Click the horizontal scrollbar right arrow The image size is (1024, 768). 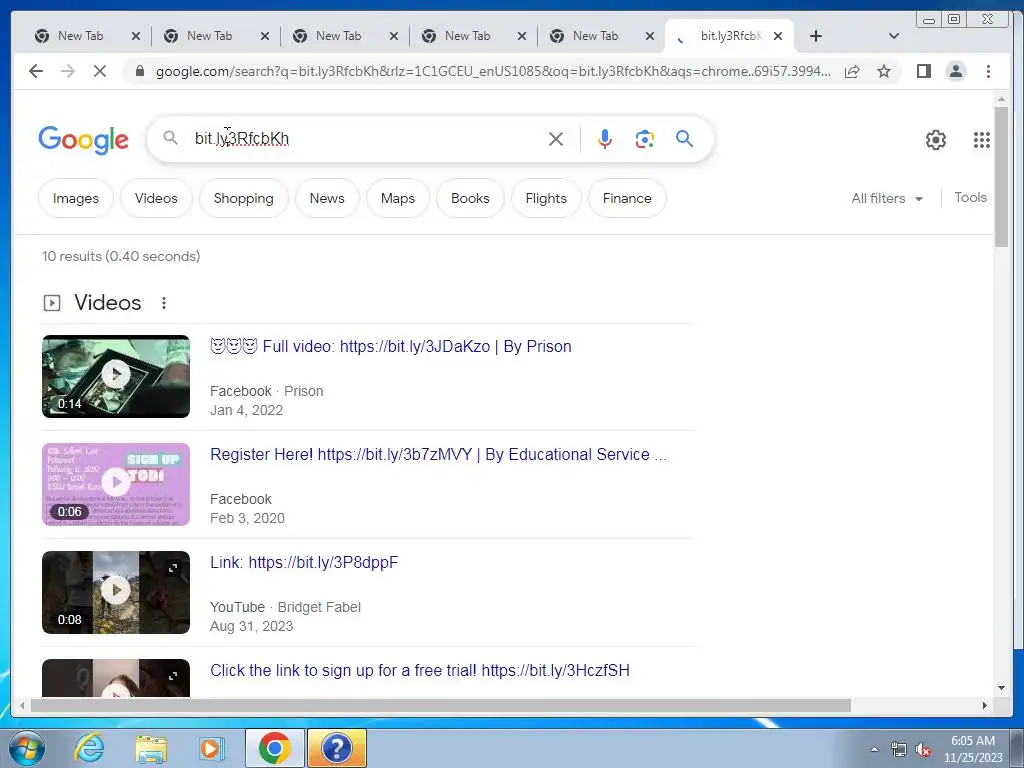pyautogui.click(x=985, y=705)
